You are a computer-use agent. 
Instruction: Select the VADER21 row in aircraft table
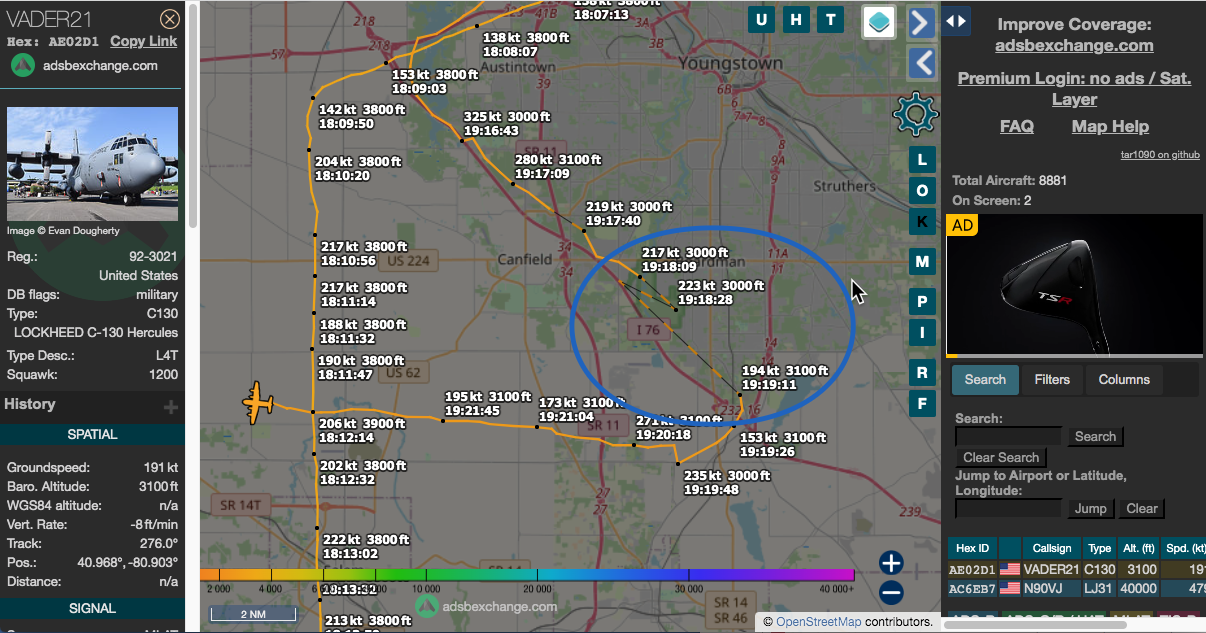(1076, 570)
